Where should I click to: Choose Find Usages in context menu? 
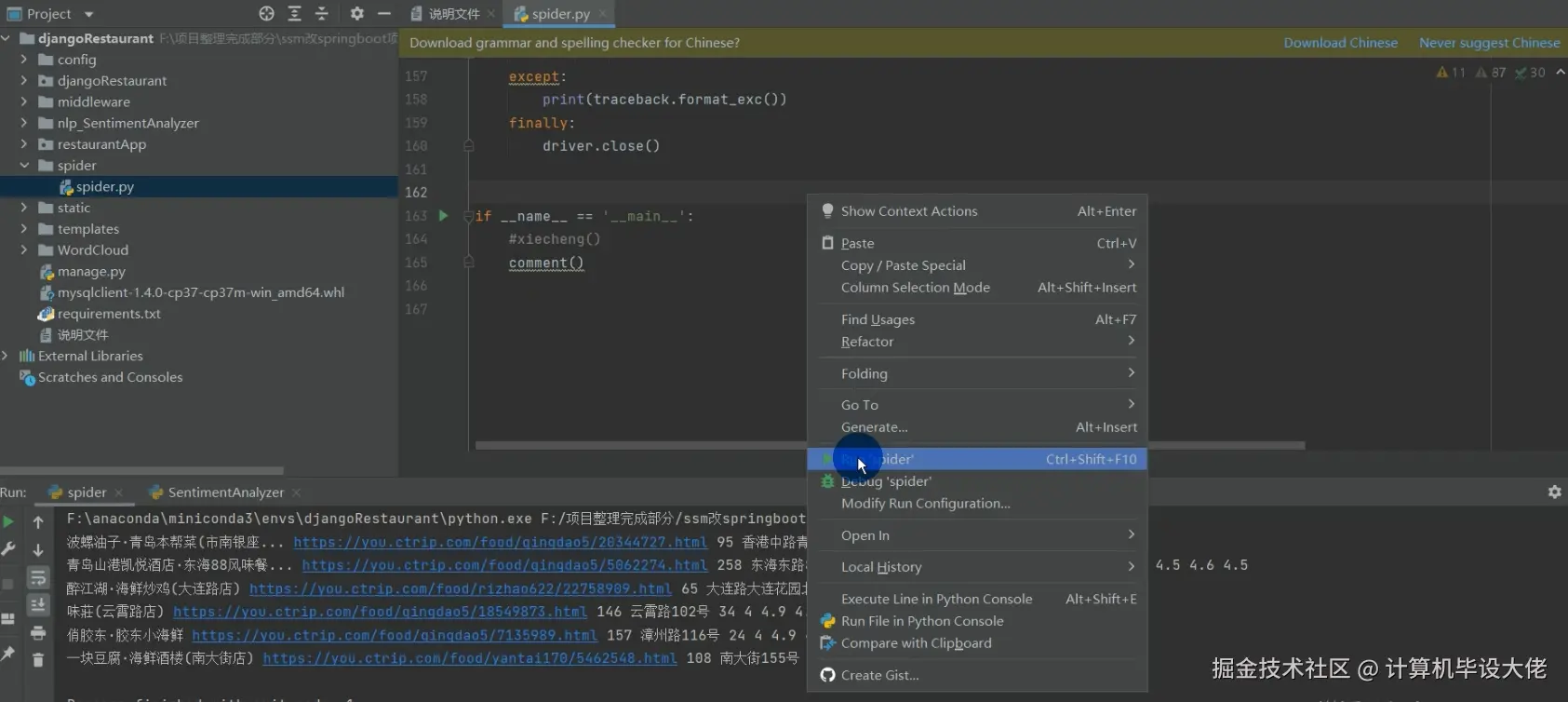pos(977,319)
